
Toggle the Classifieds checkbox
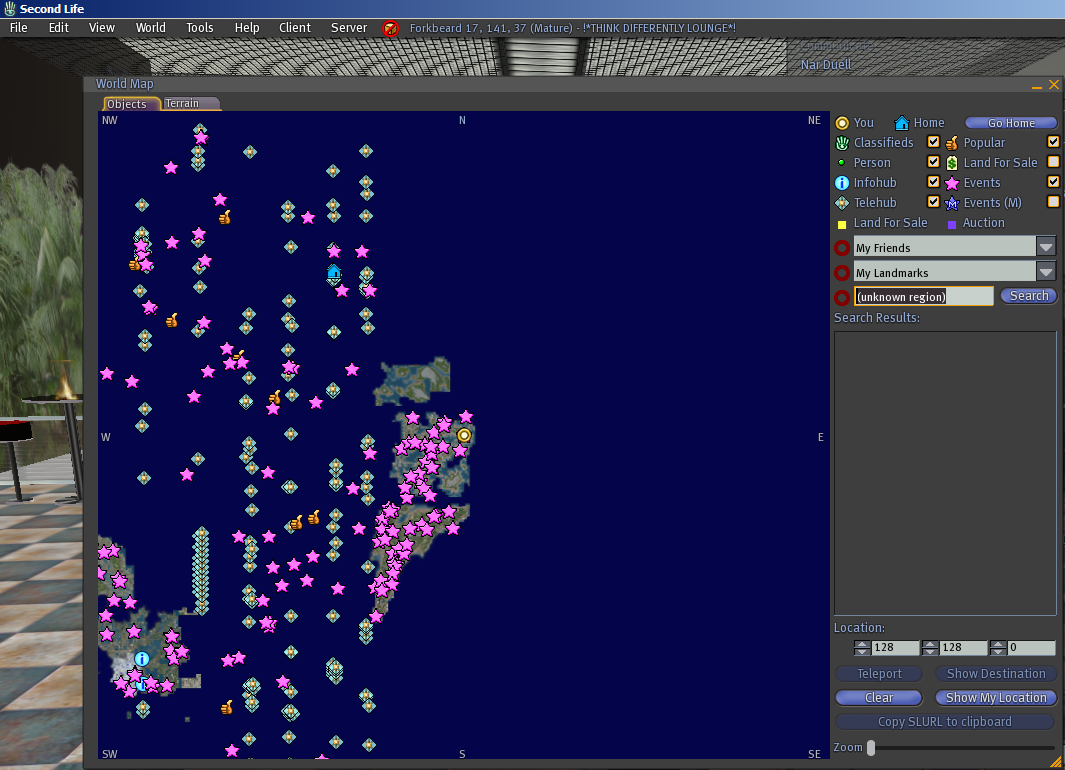pos(933,142)
